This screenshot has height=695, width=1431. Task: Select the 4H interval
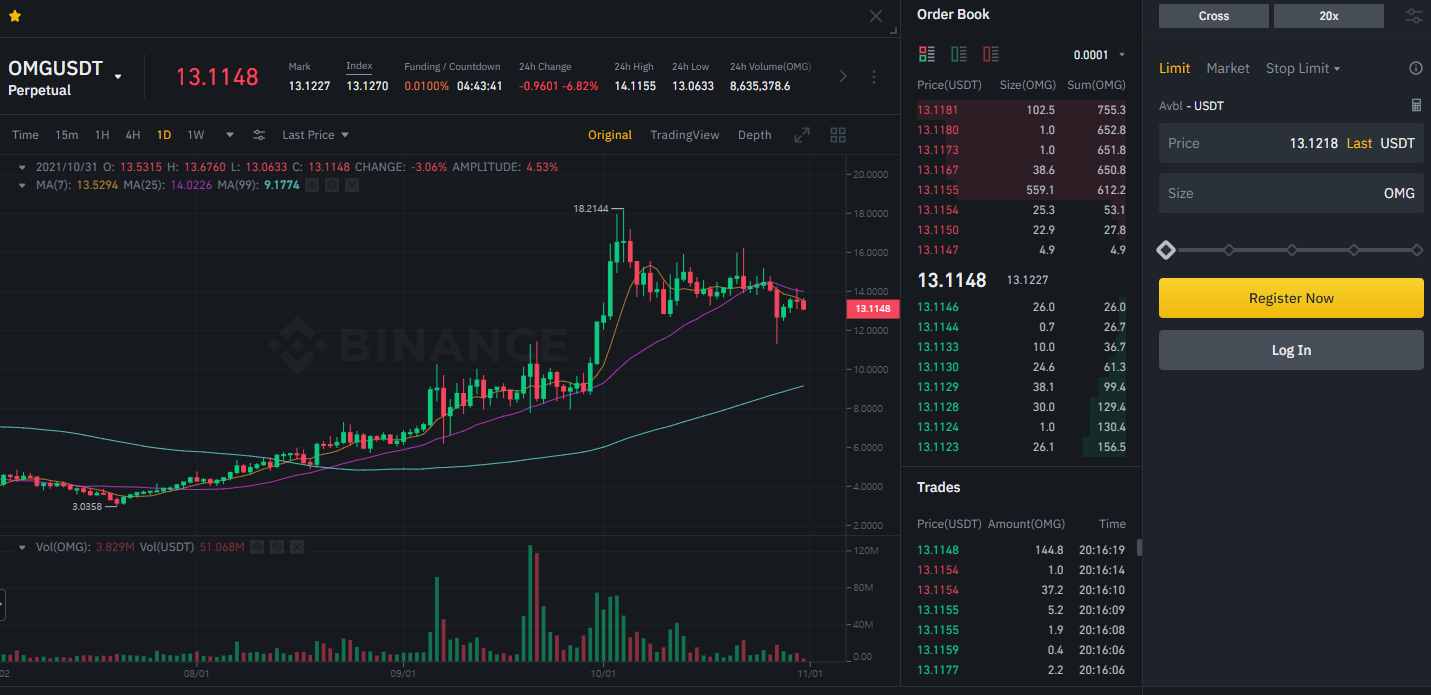[x=133, y=135]
